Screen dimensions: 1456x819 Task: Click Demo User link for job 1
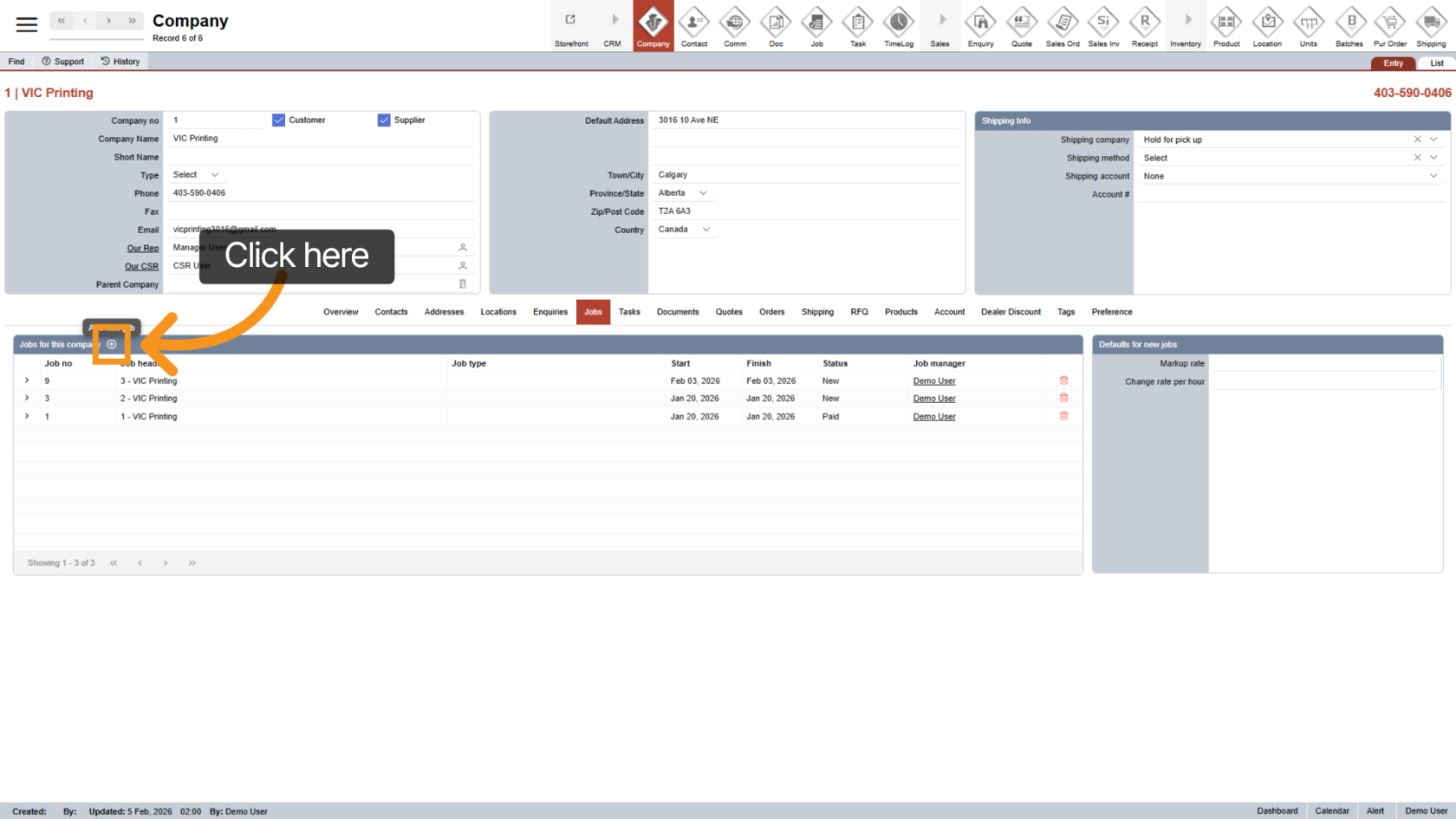coord(934,417)
